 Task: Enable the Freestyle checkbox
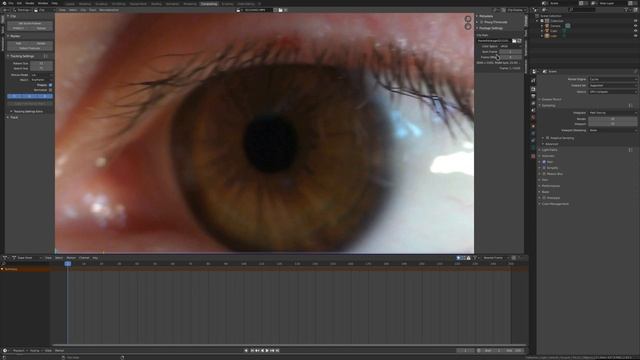[x=544, y=198]
